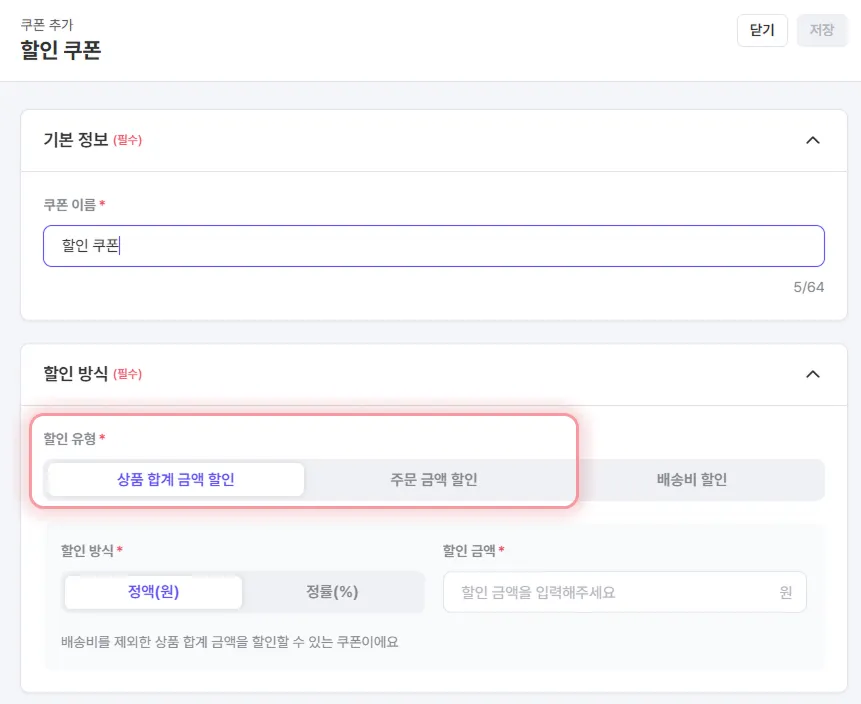Click the 5/64 character counter
This screenshot has width=861, height=704.
tap(808, 288)
